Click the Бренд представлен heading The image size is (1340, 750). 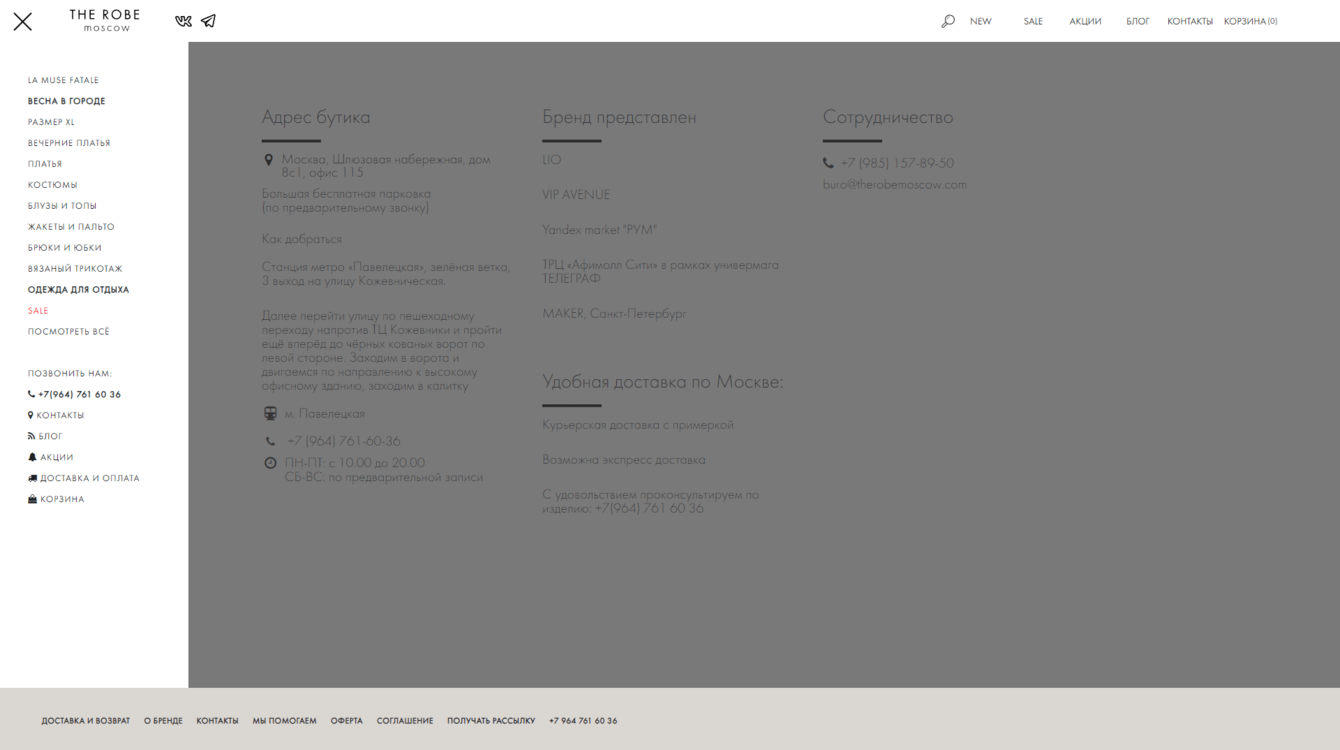(619, 117)
